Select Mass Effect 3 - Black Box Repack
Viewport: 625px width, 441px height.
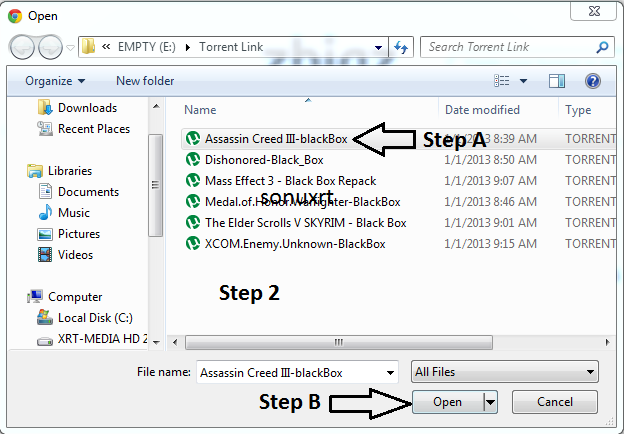[x=290, y=181]
